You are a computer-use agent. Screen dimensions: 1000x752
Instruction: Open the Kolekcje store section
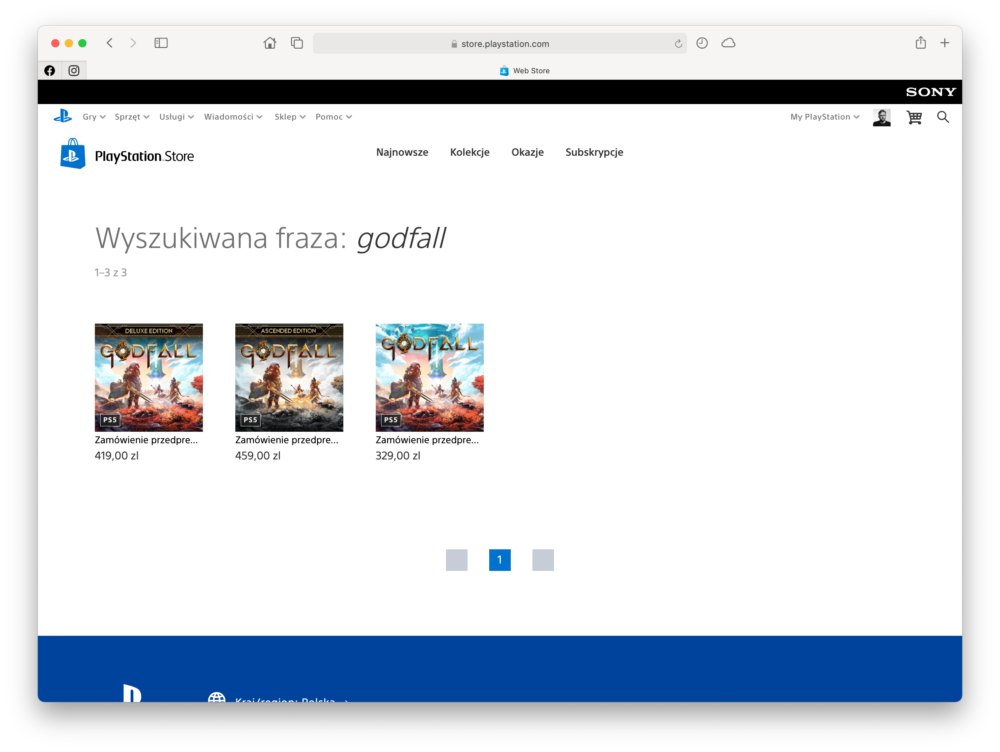(469, 152)
